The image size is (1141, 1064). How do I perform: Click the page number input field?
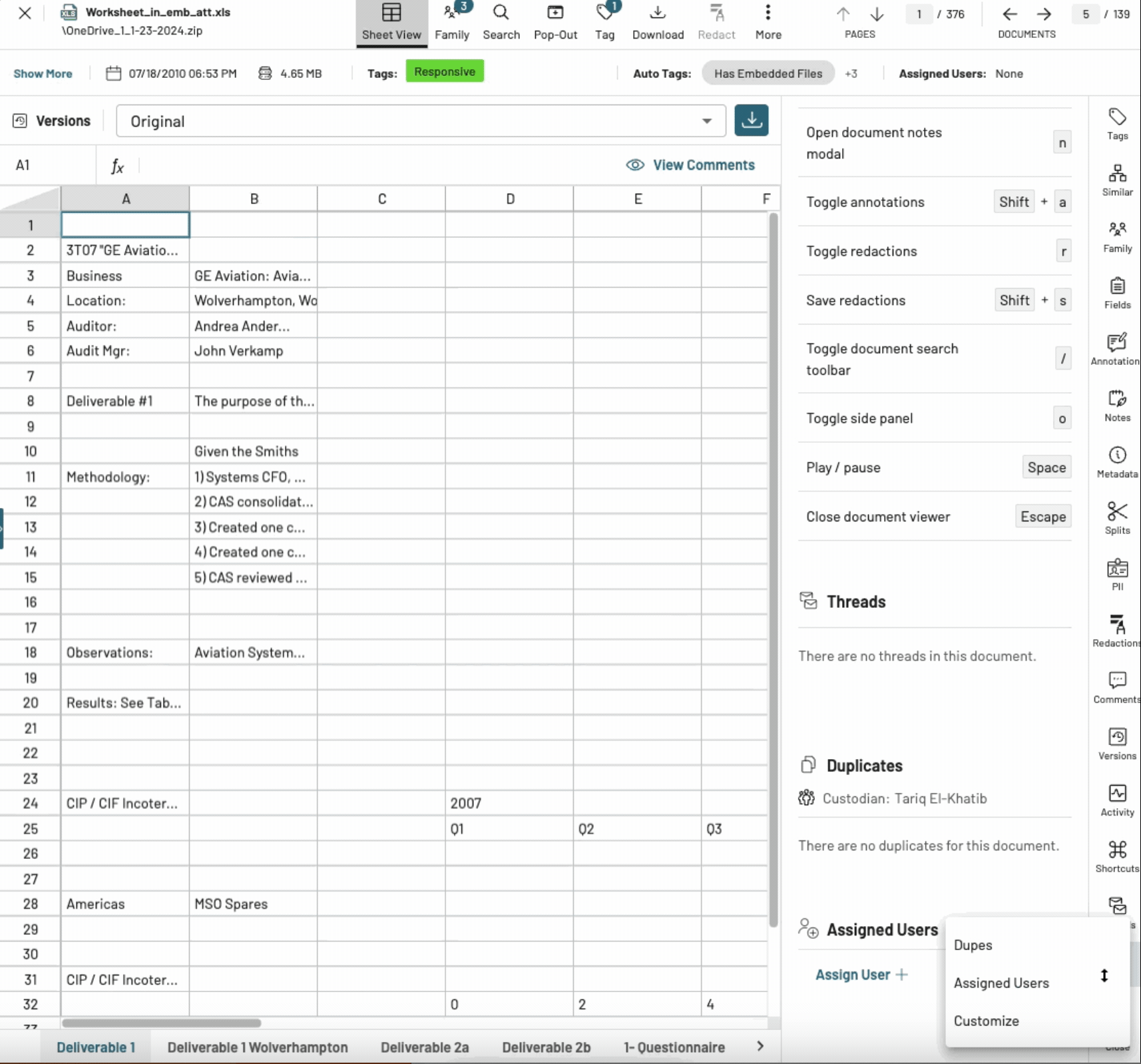click(919, 14)
